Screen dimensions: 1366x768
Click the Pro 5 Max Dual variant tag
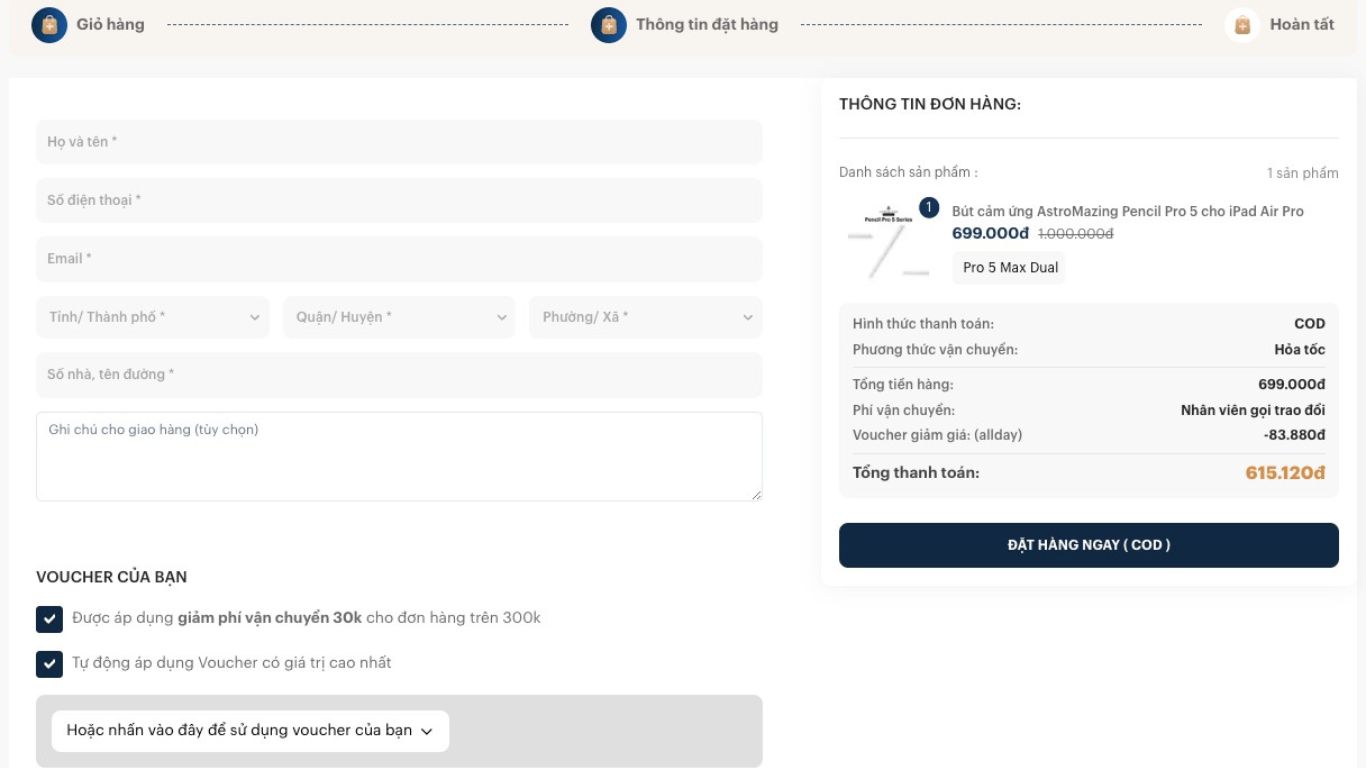click(x=1010, y=267)
